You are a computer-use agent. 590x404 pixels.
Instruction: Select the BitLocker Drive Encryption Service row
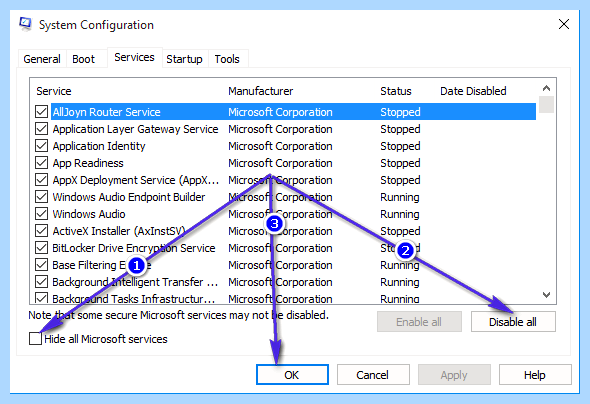click(x=286, y=248)
